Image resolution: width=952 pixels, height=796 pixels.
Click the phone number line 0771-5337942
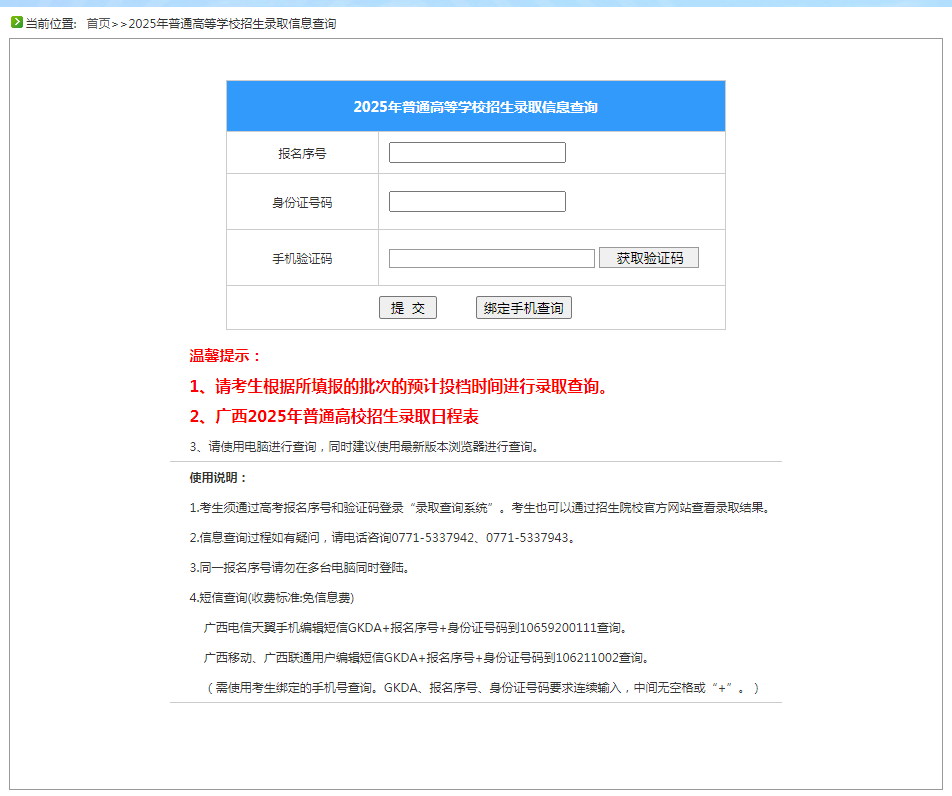[x=382, y=538]
